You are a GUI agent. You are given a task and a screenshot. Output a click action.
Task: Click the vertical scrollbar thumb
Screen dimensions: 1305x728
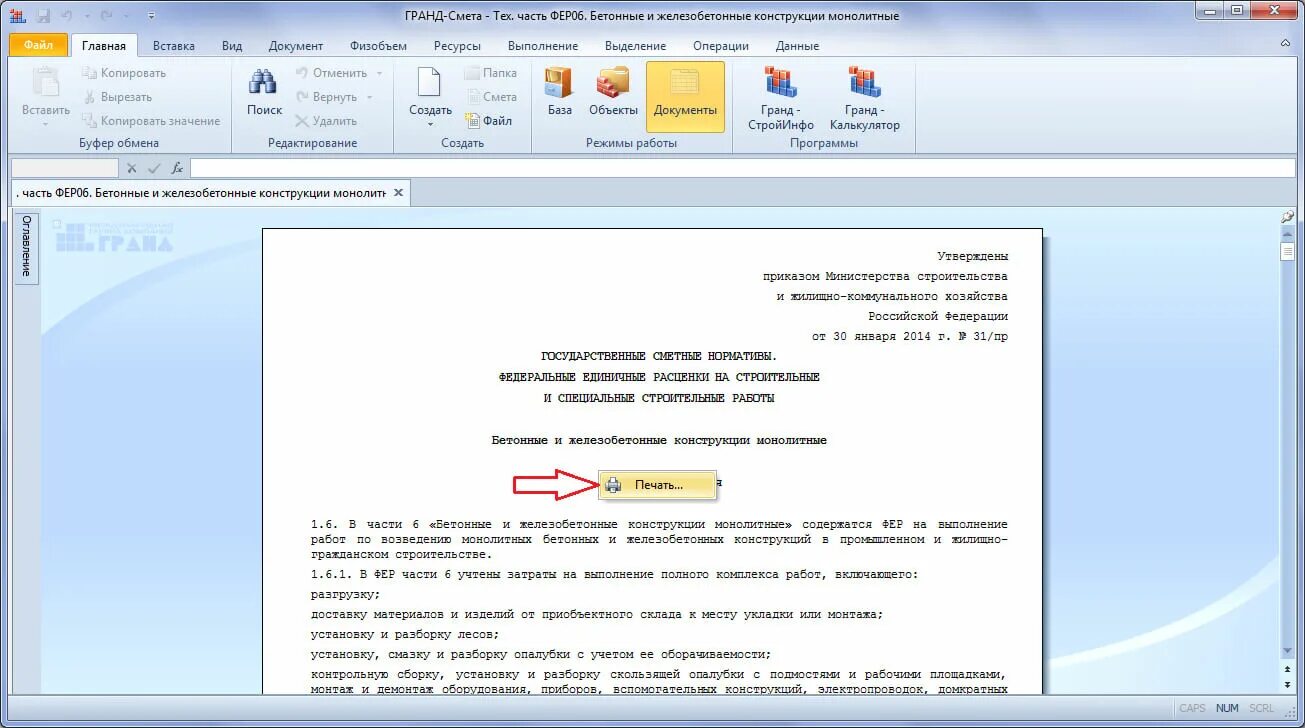1288,252
